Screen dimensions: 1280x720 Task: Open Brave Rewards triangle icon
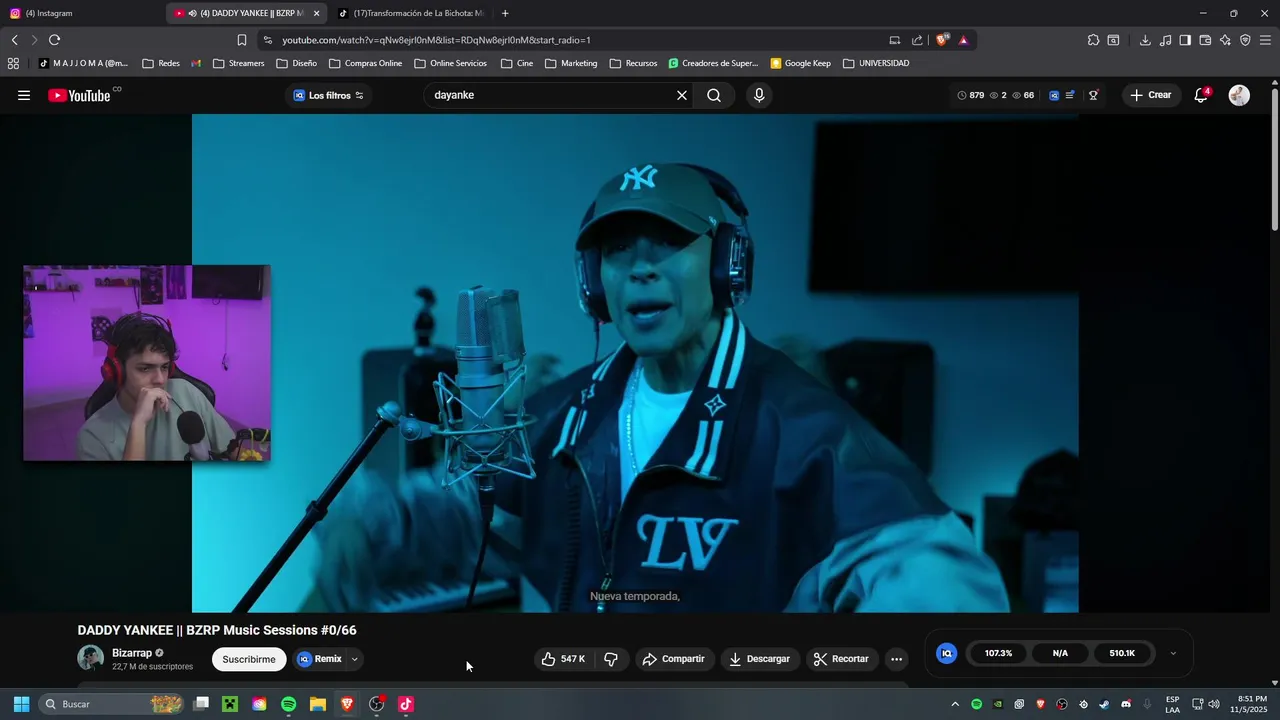coord(963,40)
